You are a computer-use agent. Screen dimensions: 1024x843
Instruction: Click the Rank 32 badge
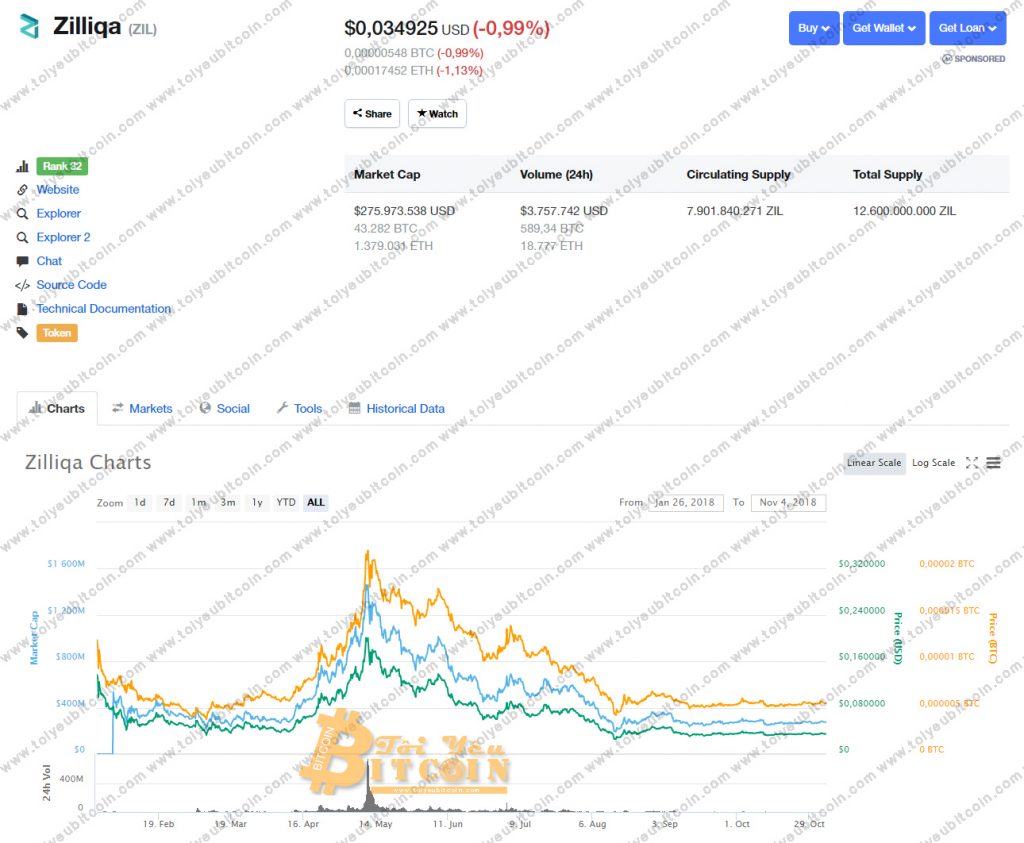(62, 166)
